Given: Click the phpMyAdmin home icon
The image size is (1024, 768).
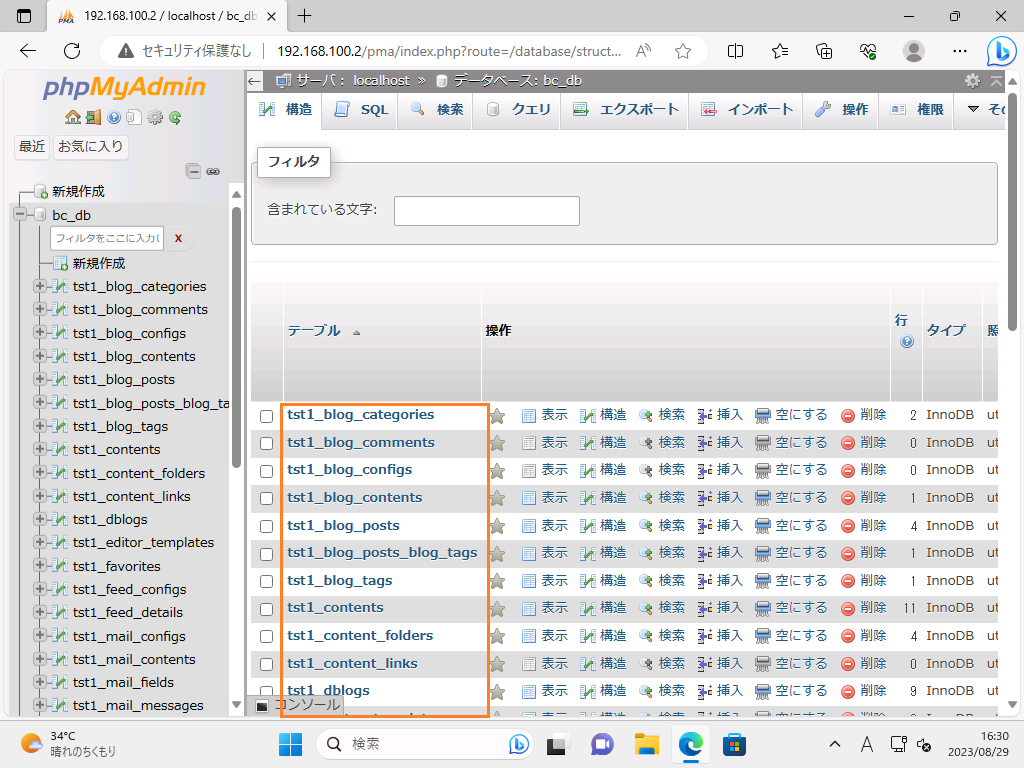Looking at the screenshot, I should [72, 117].
